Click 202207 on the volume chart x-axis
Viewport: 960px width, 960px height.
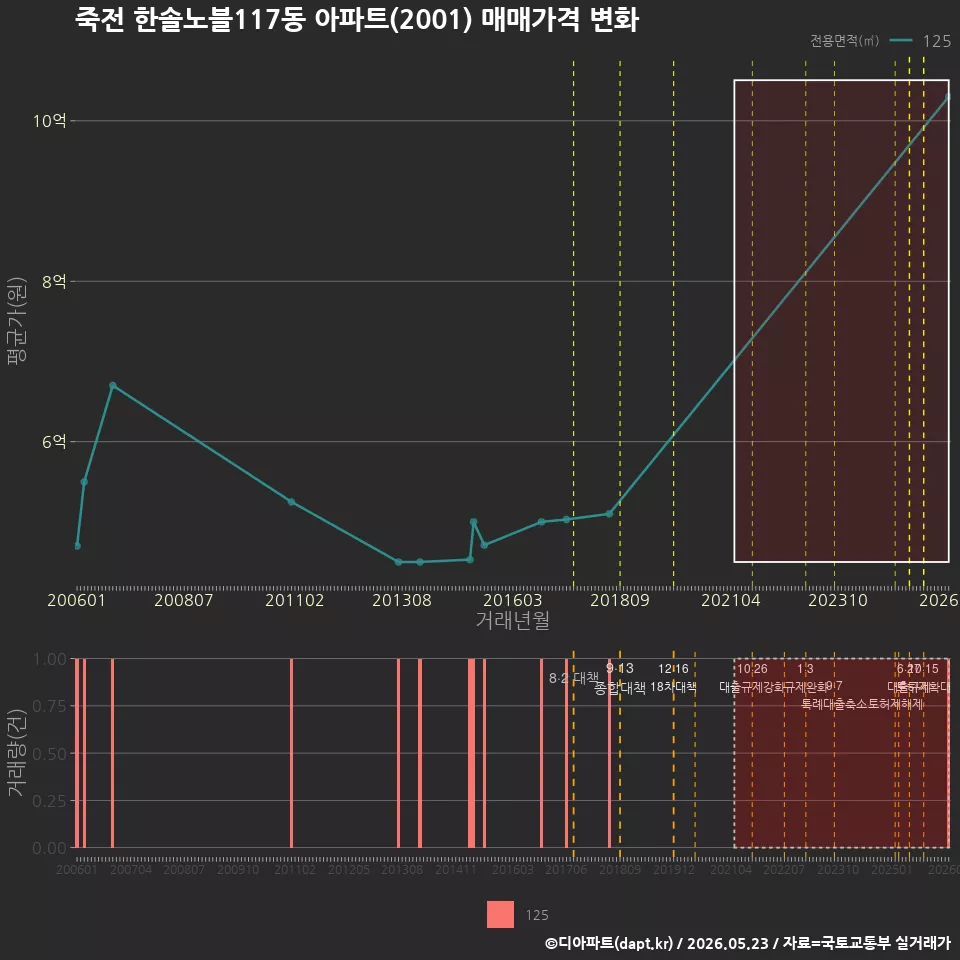784,869
